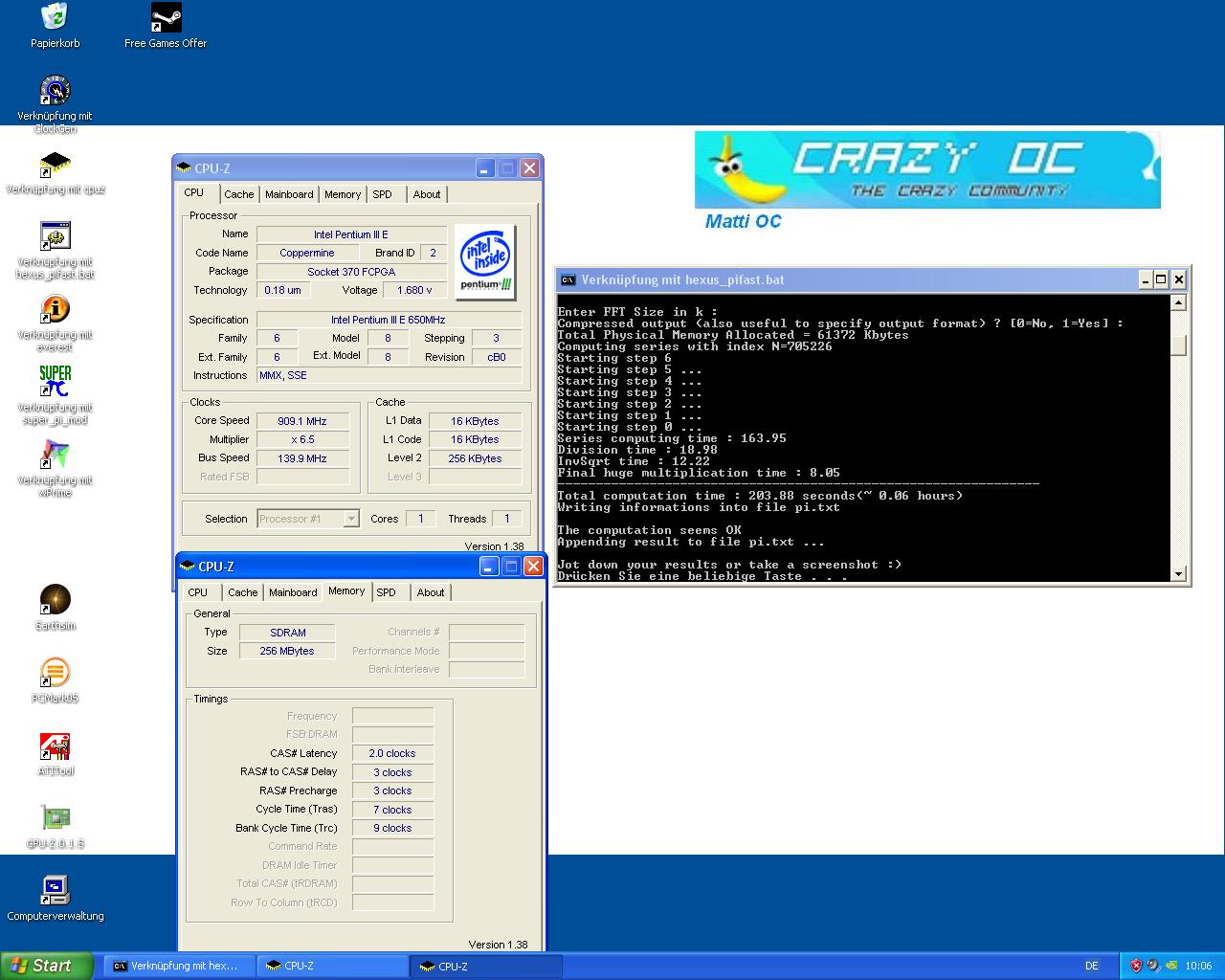
Task: Switch to Mainboard tab in lower CPU-Z
Action: pyautogui.click(x=293, y=592)
